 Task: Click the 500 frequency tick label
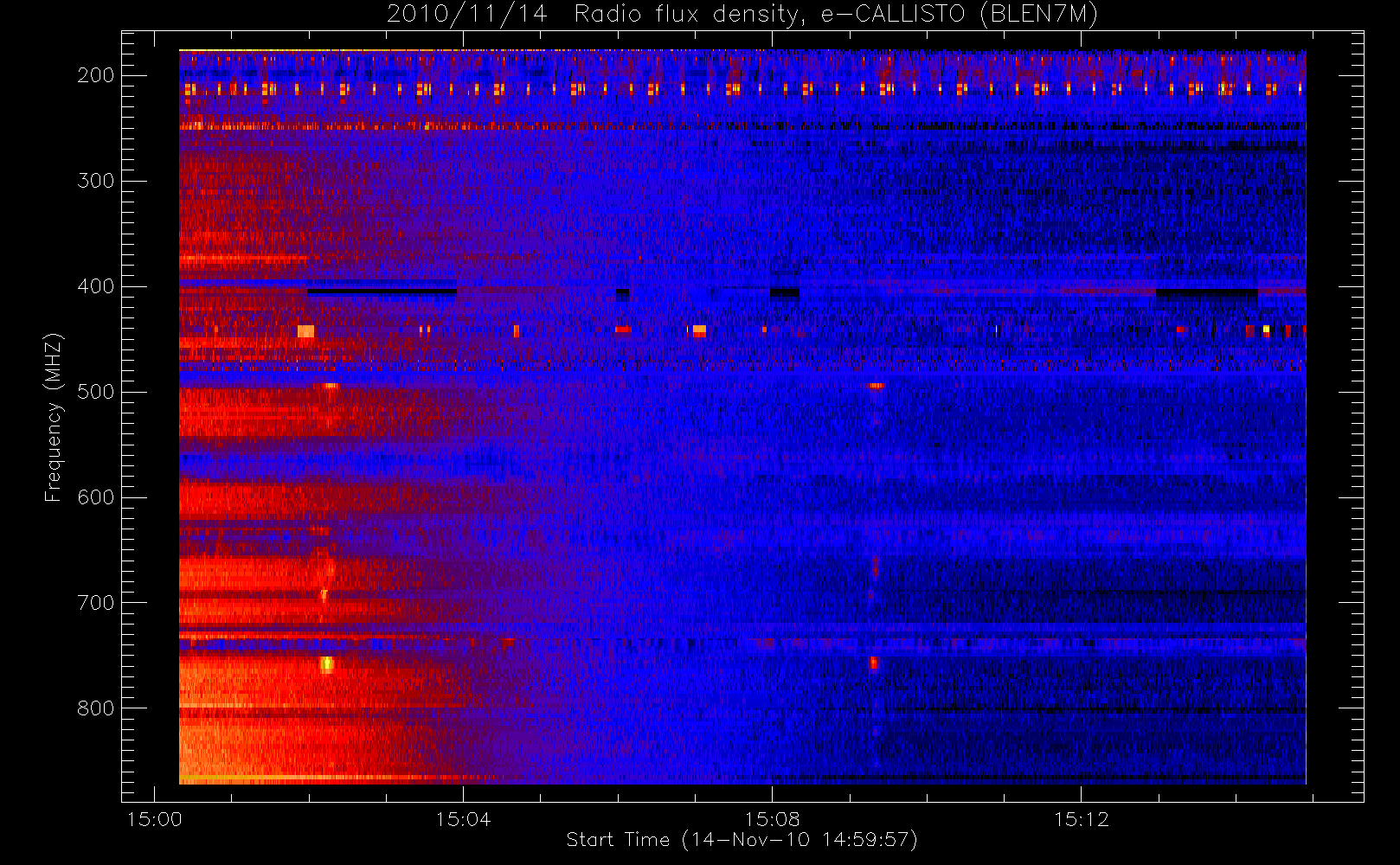pyautogui.click(x=95, y=392)
